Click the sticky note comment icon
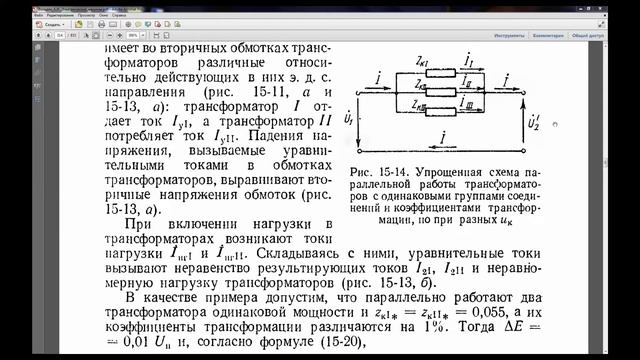 [138, 24]
